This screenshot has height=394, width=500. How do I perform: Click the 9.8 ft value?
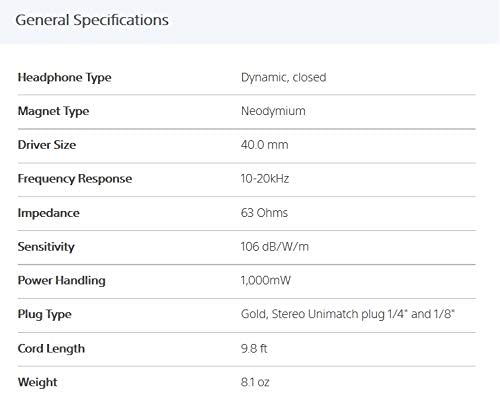click(x=254, y=349)
